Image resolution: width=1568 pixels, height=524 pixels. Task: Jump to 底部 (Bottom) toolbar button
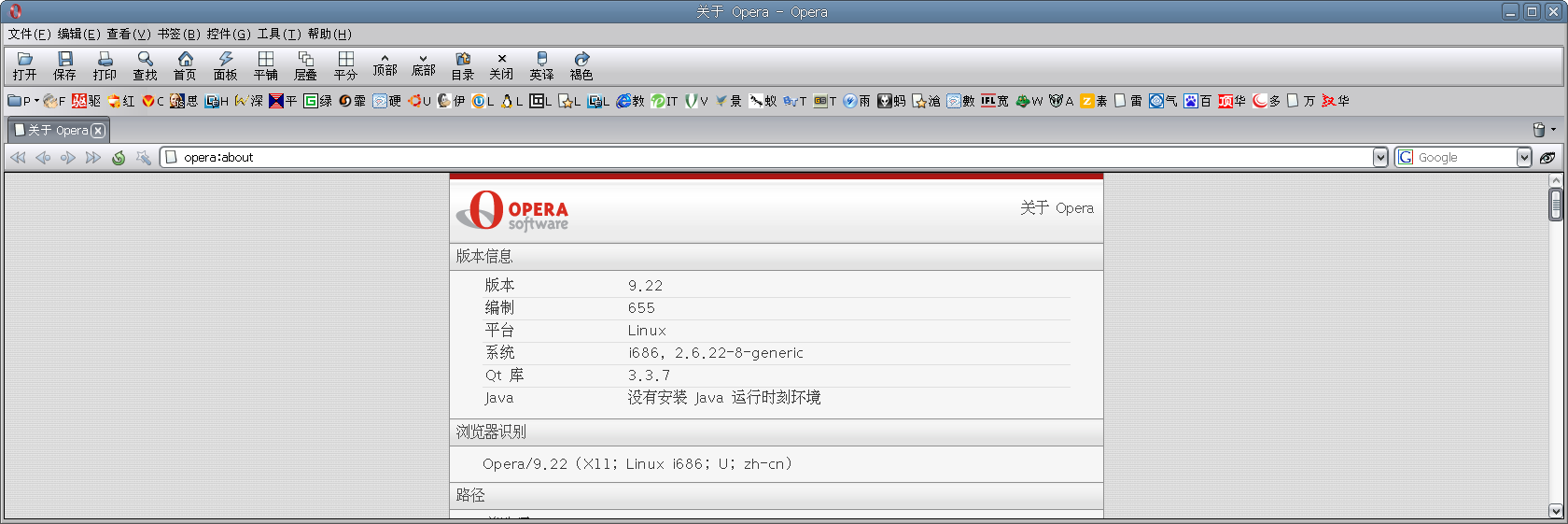423,65
